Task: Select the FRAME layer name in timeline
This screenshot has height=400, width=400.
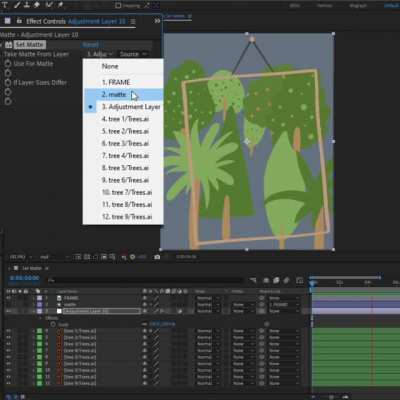Action: point(71,298)
